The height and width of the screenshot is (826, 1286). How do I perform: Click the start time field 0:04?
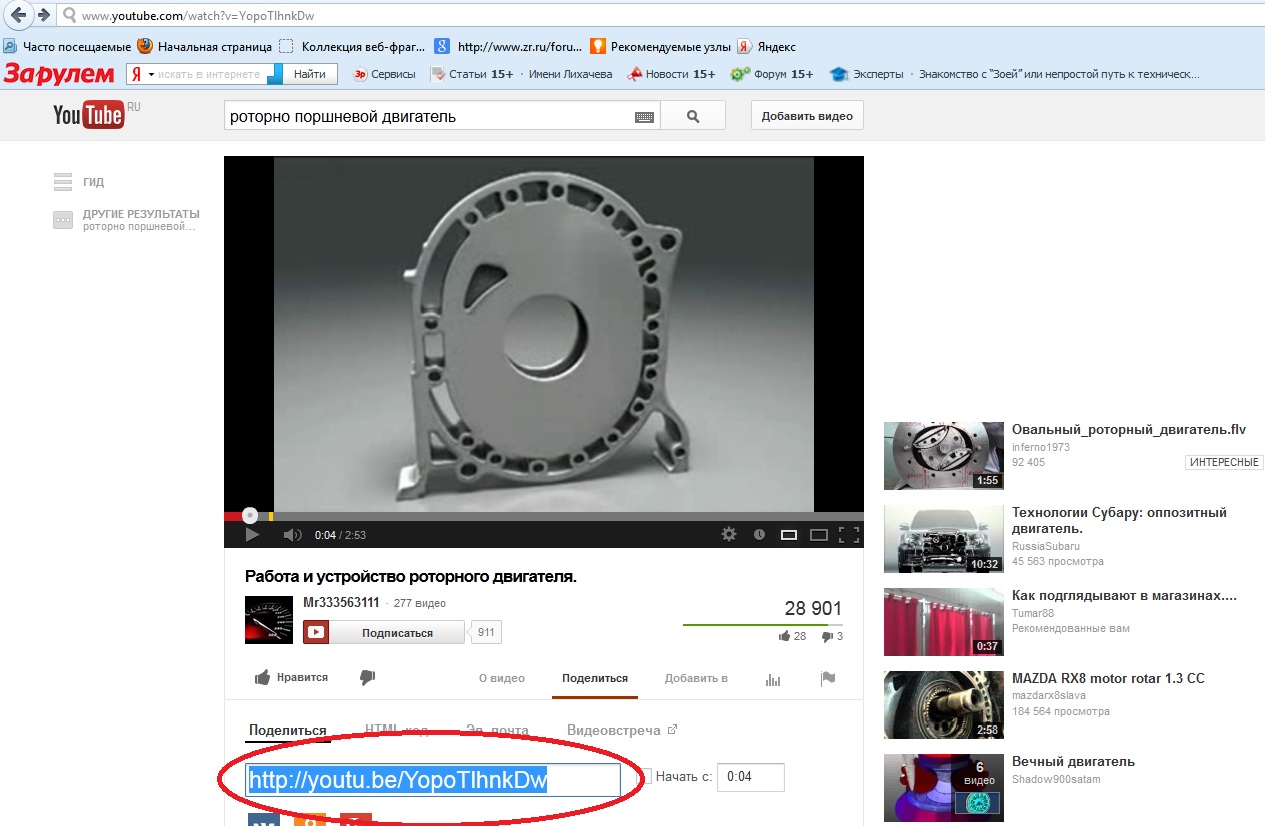click(x=751, y=777)
